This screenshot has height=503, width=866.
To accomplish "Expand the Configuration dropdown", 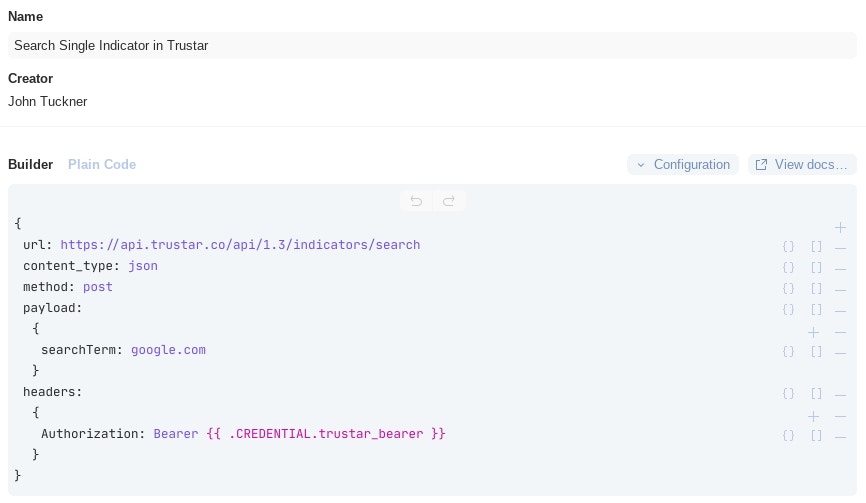I will click(683, 165).
